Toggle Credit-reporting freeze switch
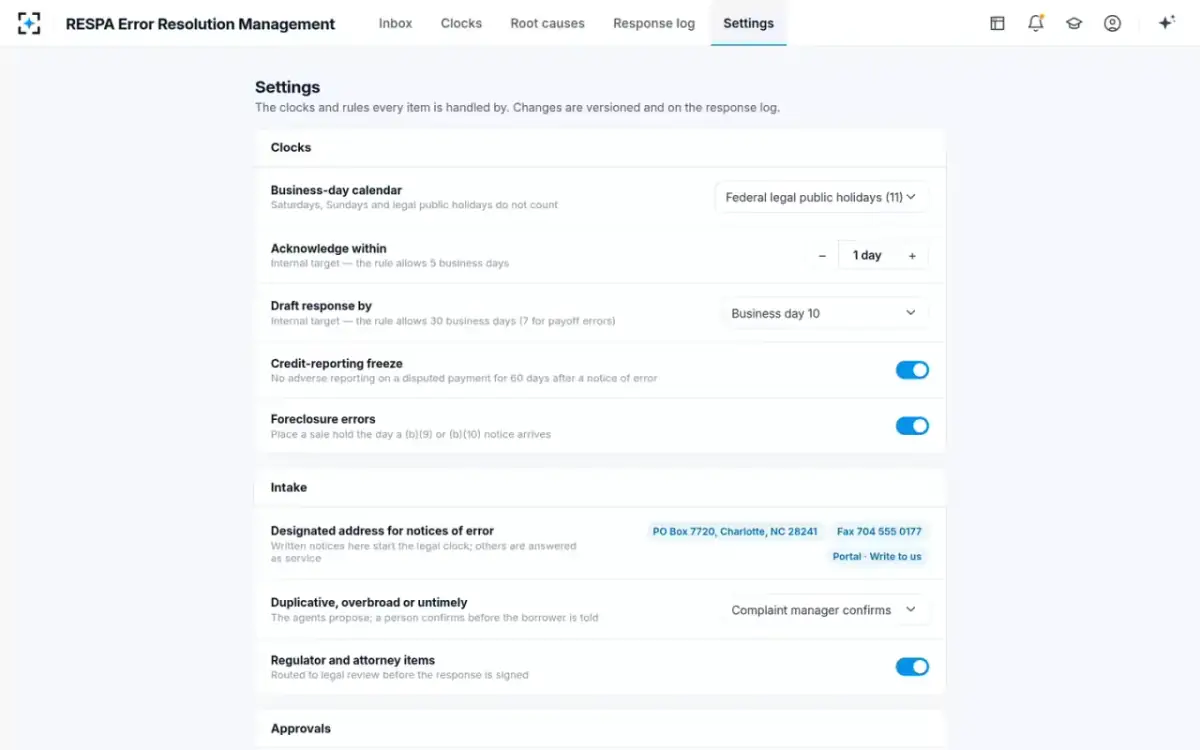The image size is (1200, 750). click(912, 370)
